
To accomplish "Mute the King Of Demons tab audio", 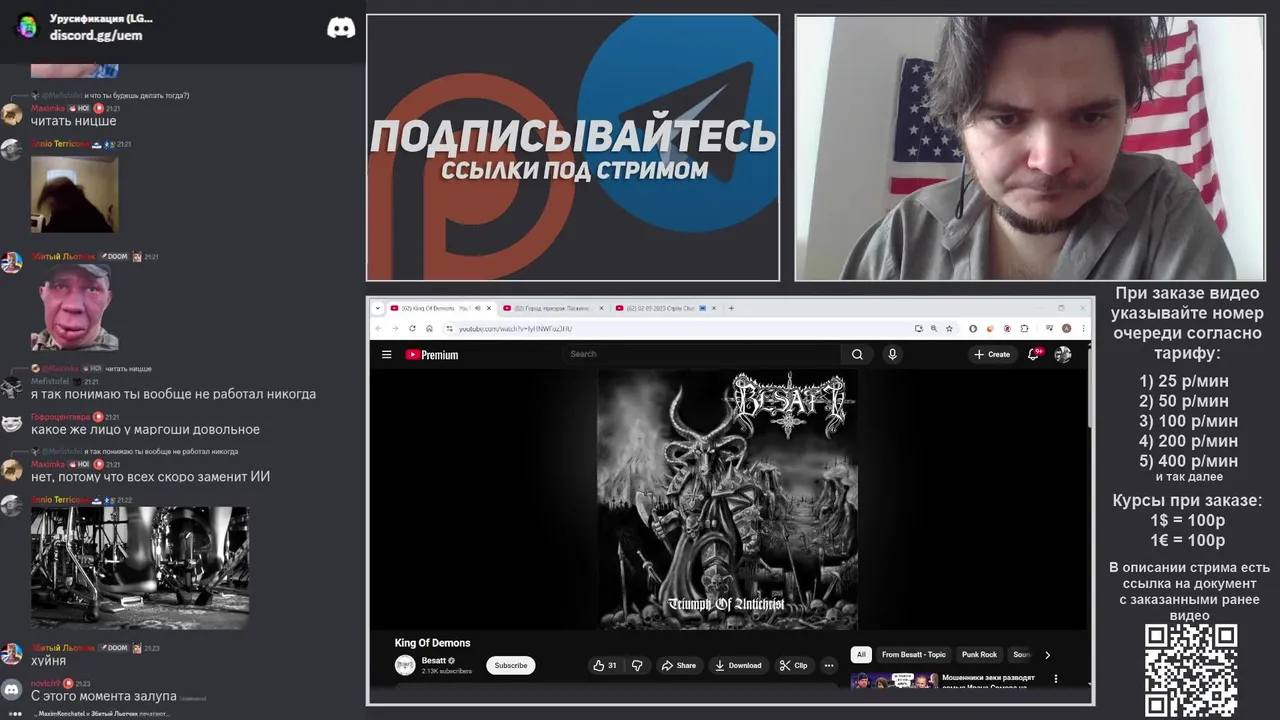I will pos(477,308).
